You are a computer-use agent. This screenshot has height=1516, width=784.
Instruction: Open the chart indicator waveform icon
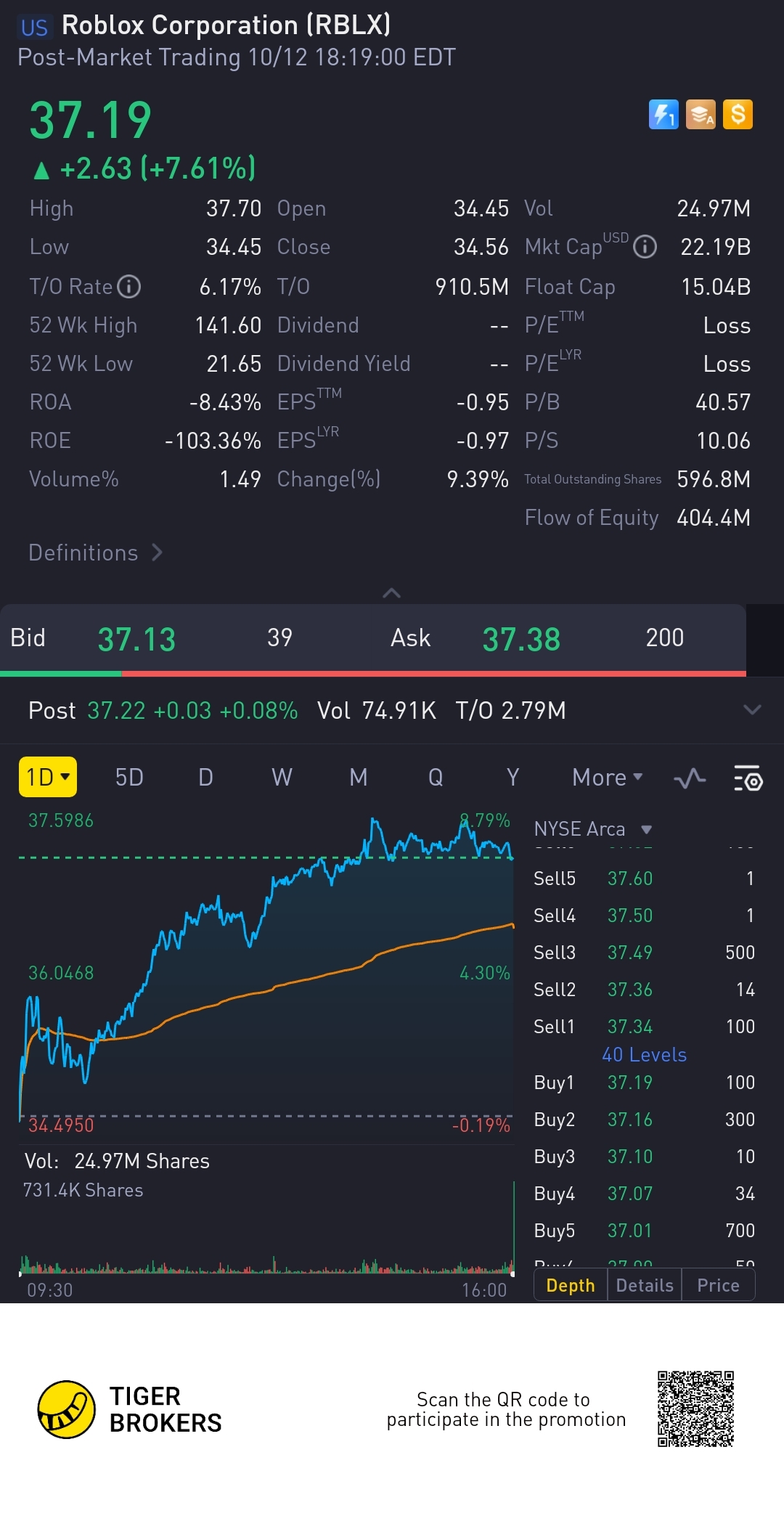tap(690, 778)
